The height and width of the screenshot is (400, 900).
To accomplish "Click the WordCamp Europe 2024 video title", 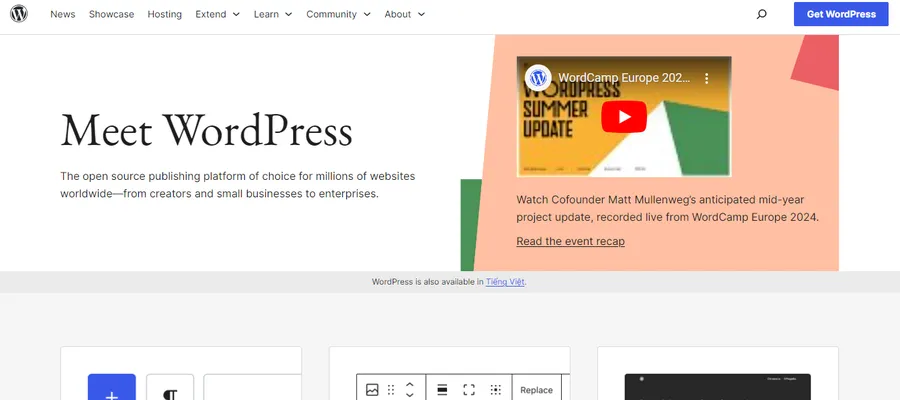I will (x=624, y=78).
